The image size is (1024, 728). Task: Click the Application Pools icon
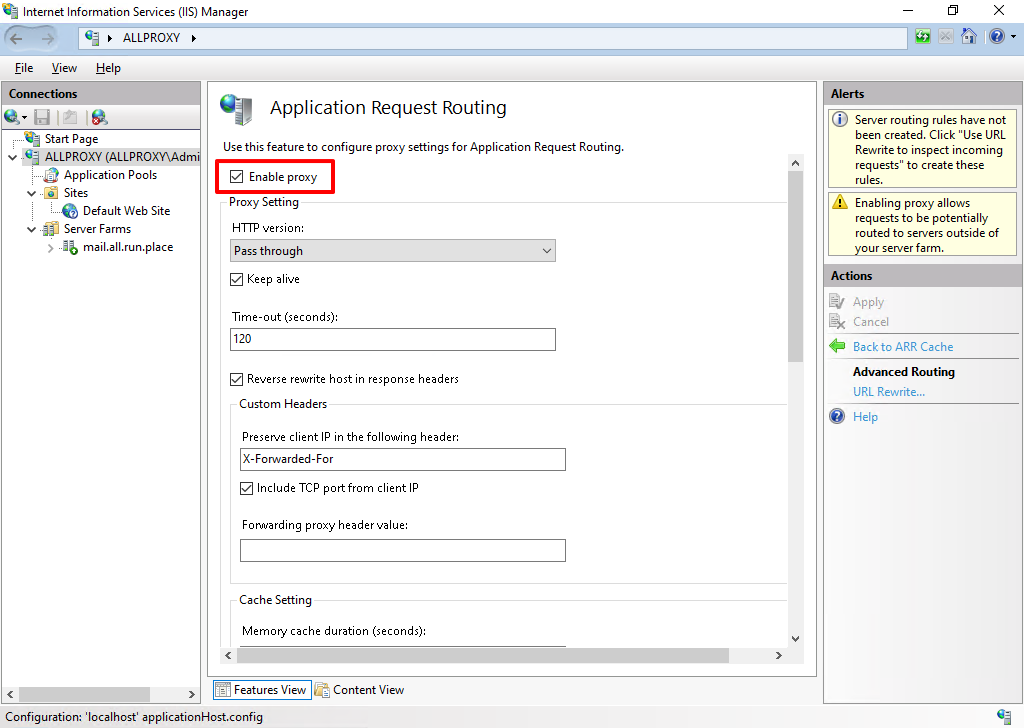click(x=51, y=175)
